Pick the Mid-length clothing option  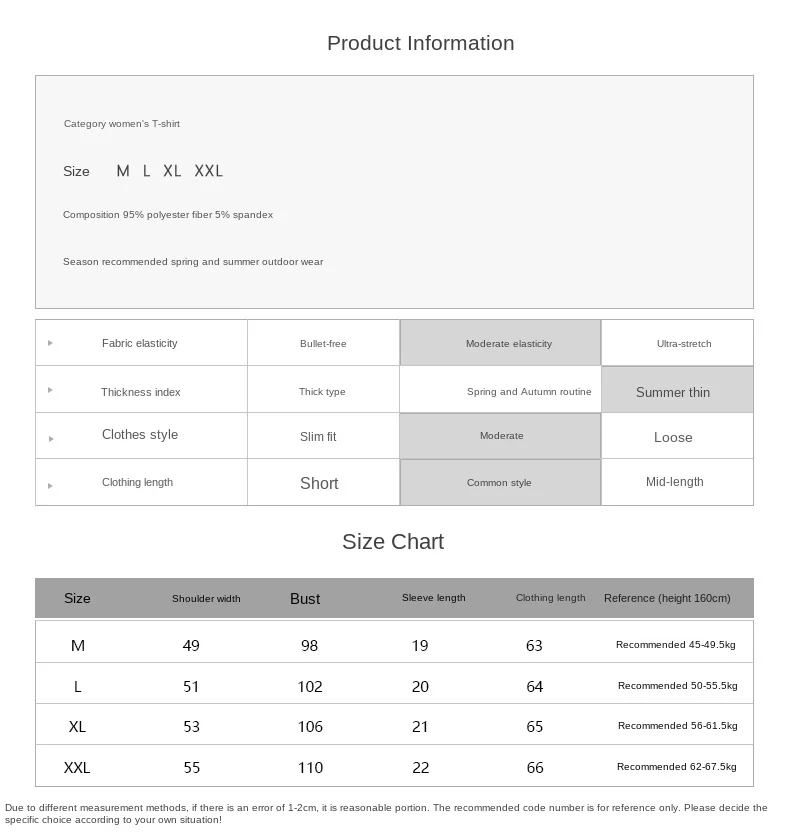point(675,482)
